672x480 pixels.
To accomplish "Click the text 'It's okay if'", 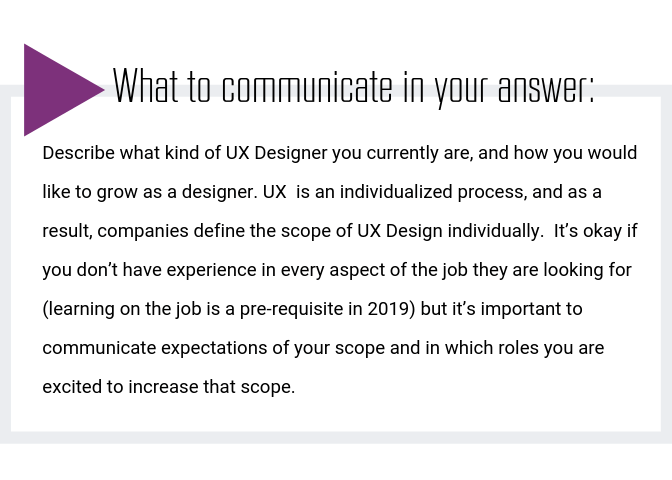I will click(x=596, y=231).
